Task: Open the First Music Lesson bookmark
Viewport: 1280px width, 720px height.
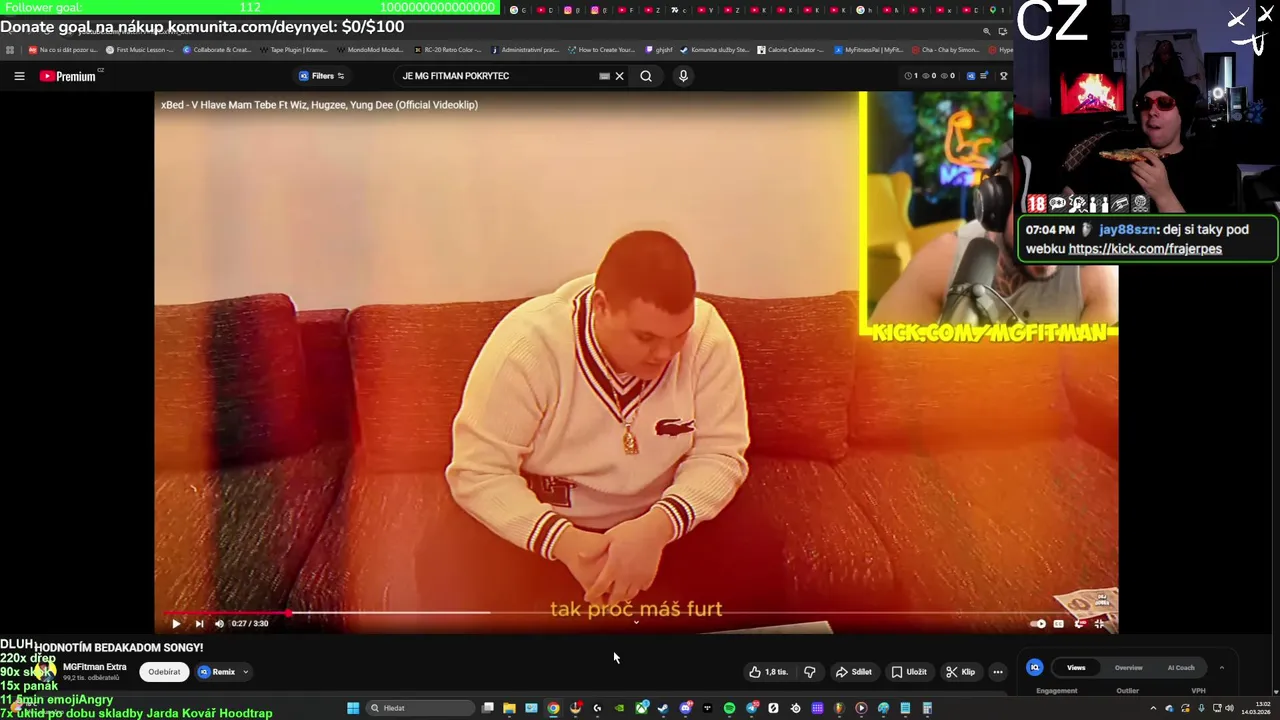Action: tap(139, 49)
